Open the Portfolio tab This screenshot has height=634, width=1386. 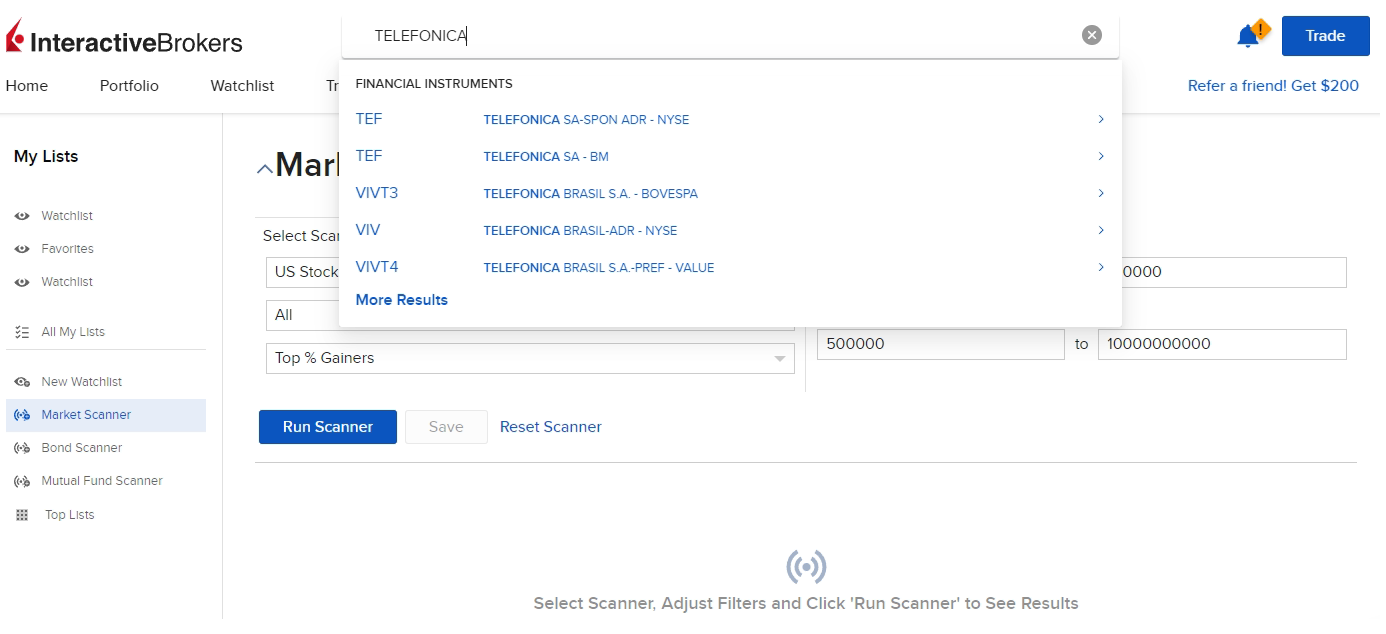129,86
